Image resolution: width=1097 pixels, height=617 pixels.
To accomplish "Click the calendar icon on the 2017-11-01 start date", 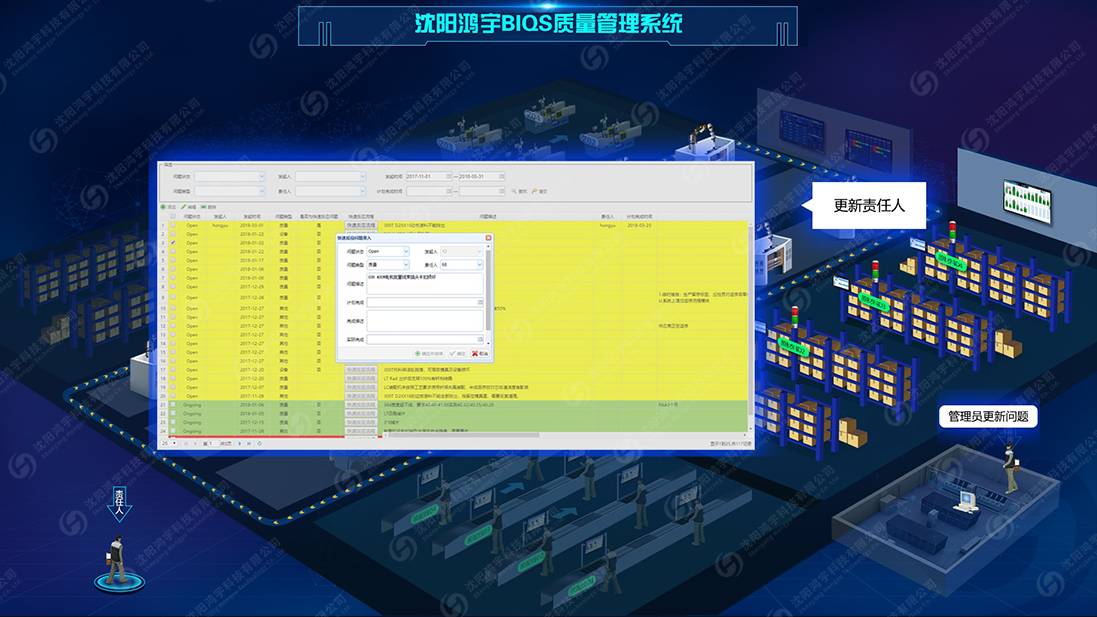I will pos(450,176).
